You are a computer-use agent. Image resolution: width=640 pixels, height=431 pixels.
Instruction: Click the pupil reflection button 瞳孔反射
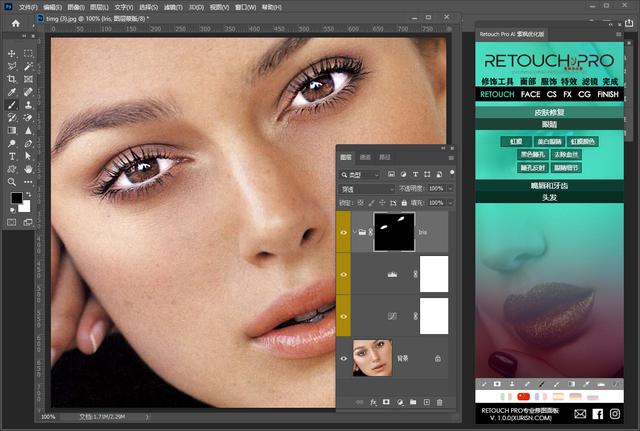[x=532, y=167]
